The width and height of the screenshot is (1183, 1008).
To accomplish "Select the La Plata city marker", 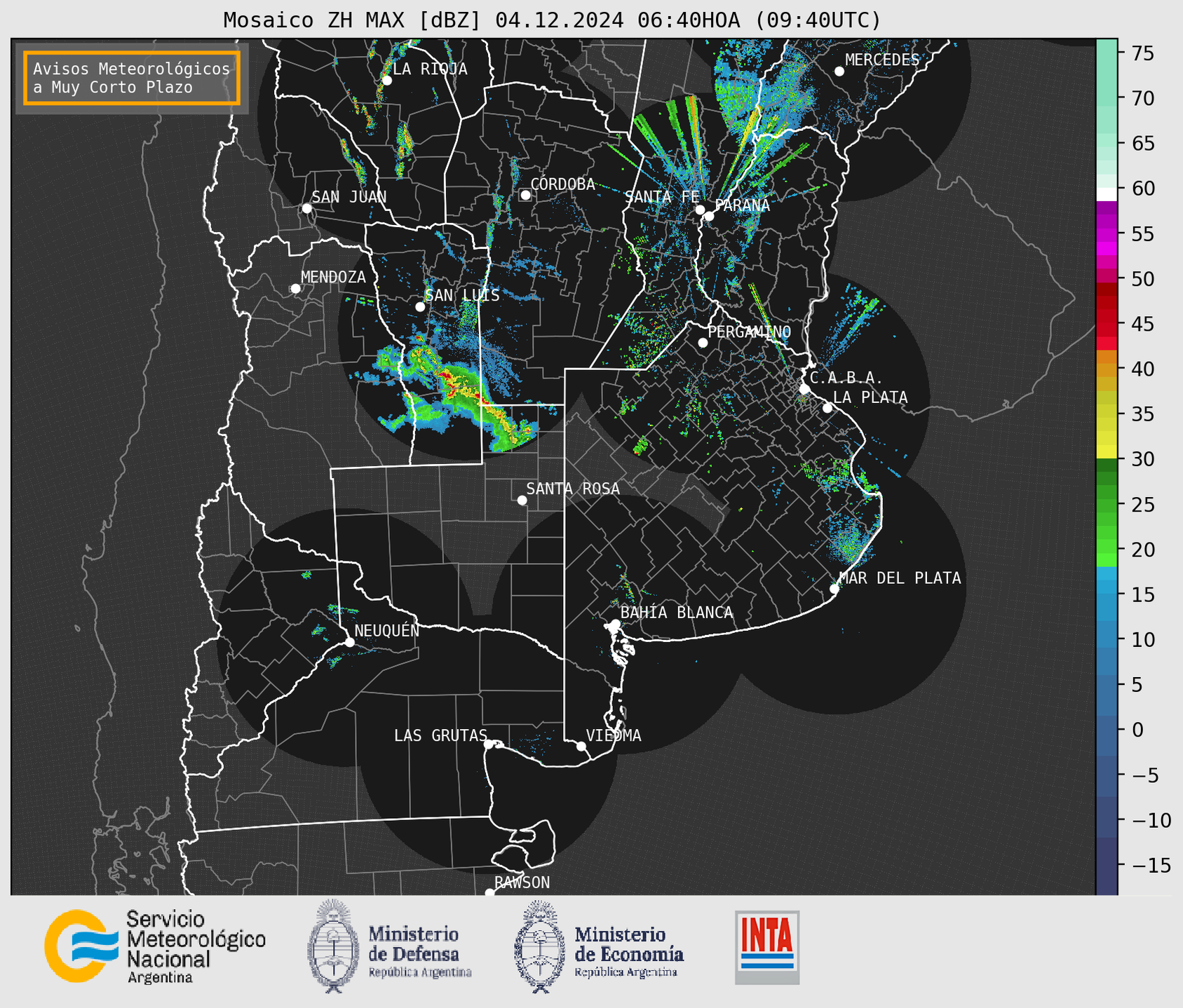I will (827, 408).
